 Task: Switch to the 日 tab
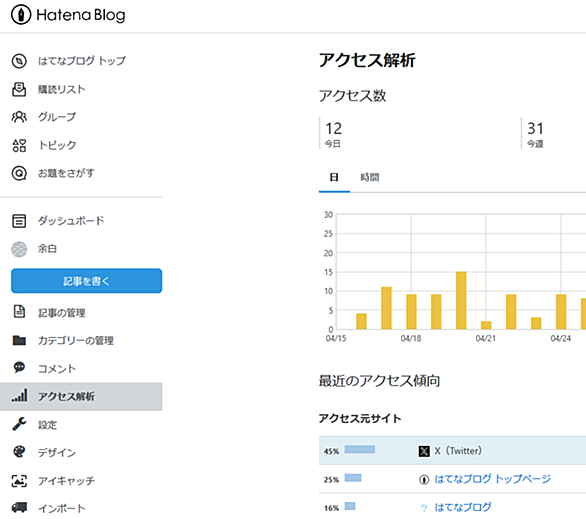coord(334,177)
